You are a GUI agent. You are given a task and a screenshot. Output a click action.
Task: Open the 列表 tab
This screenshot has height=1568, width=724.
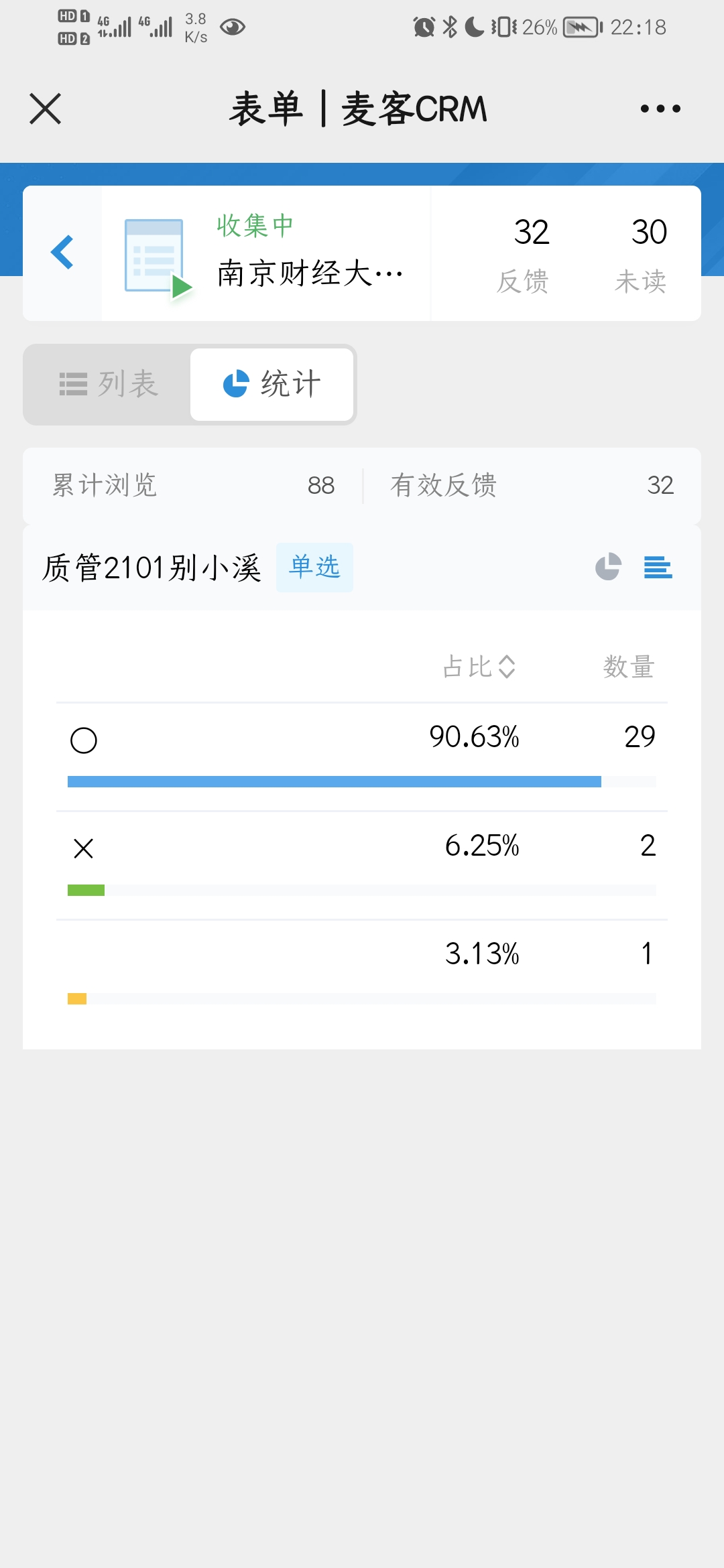coord(109,384)
